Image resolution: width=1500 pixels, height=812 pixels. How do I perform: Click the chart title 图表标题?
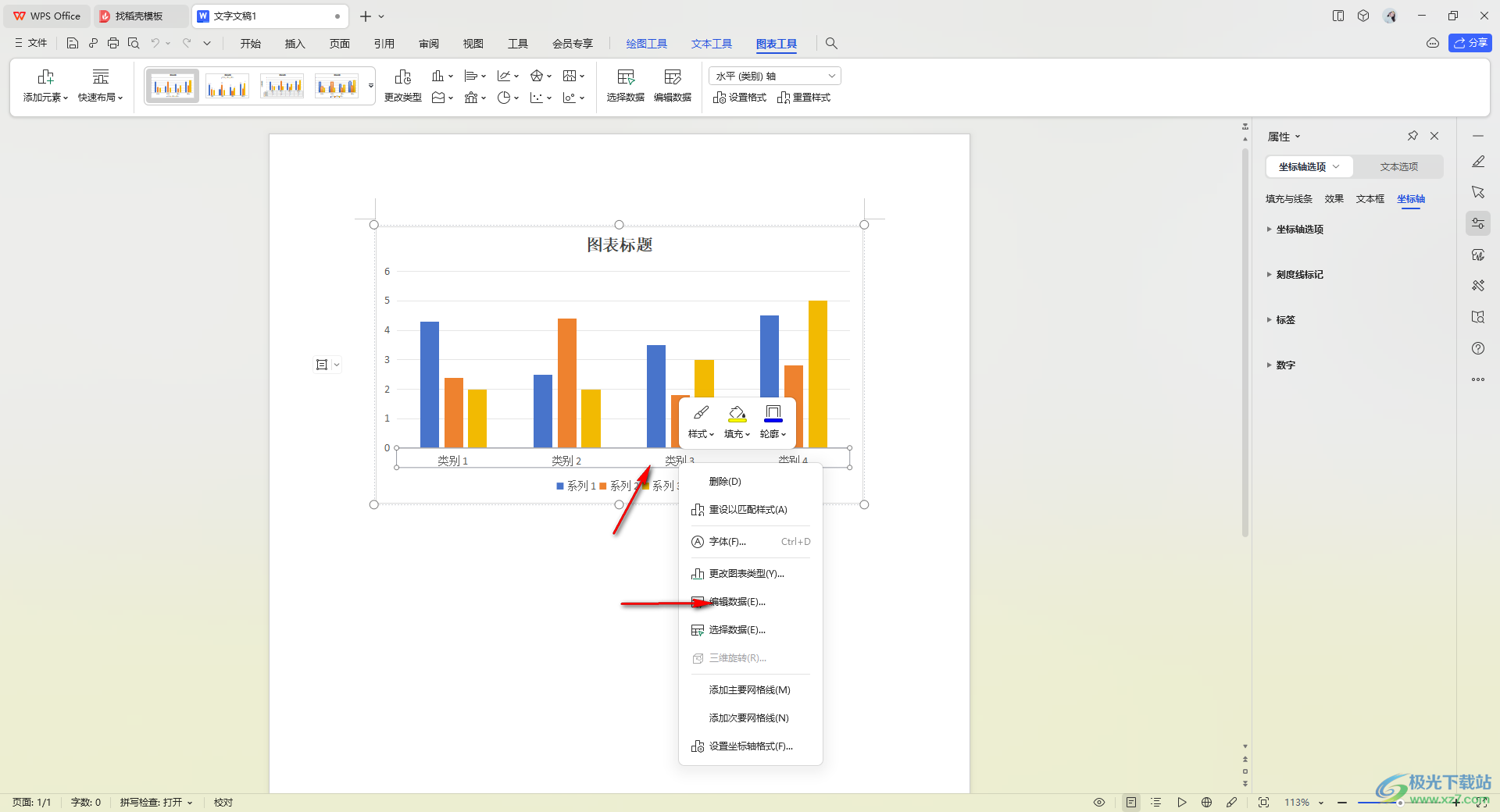click(620, 245)
